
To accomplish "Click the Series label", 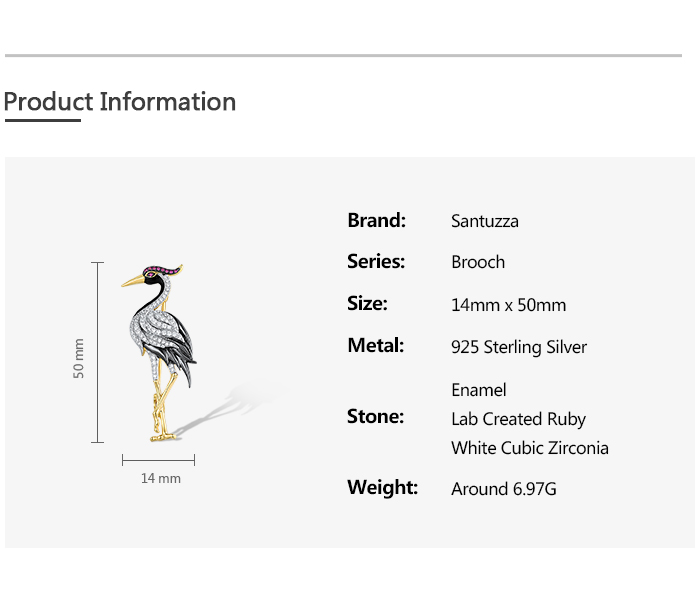I will tap(376, 262).
